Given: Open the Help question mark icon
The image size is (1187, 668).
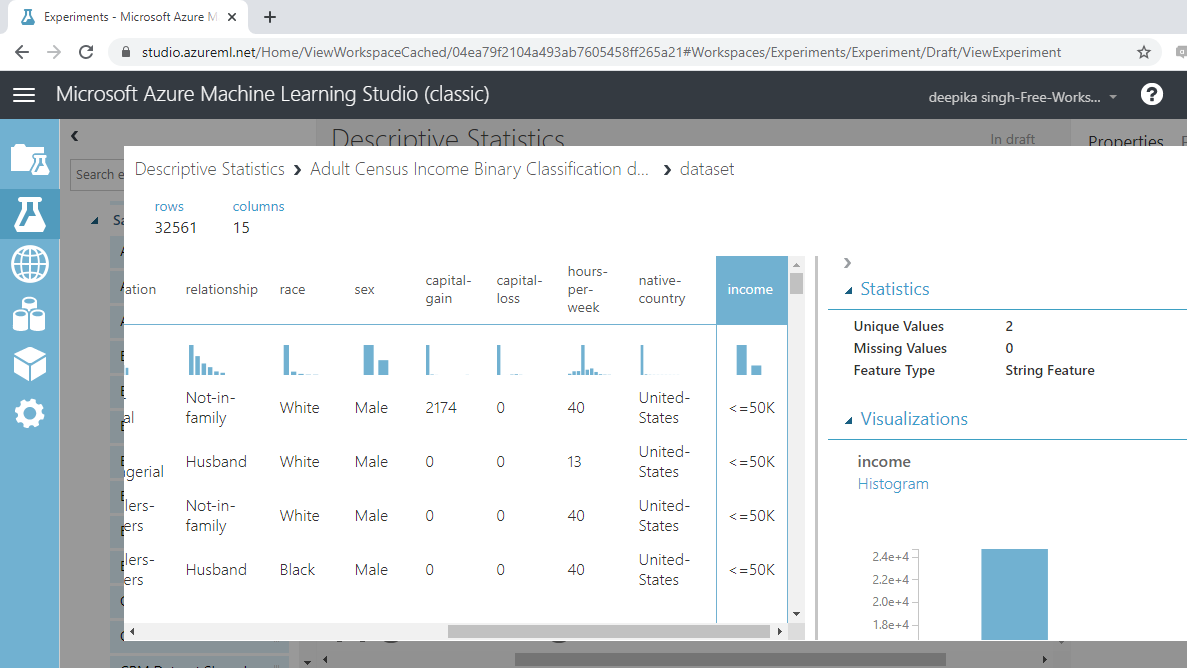Looking at the screenshot, I should coord(1151,95).
